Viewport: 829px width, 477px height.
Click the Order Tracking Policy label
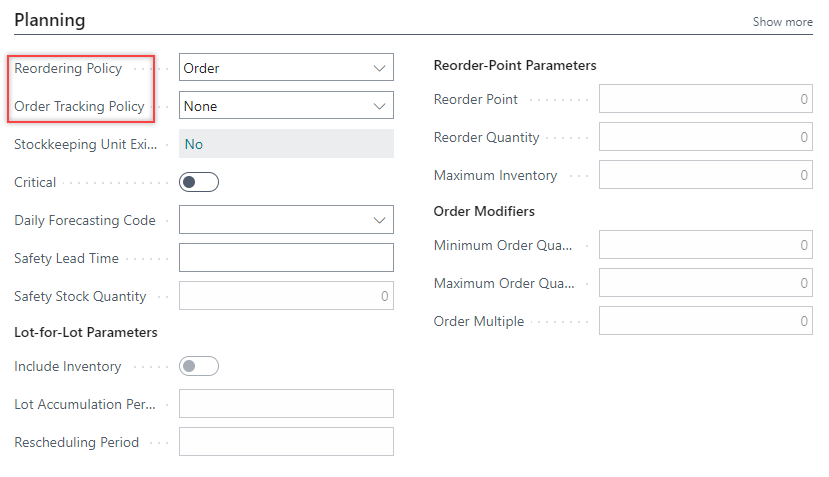pyautogui.click(x=79, y=106)
